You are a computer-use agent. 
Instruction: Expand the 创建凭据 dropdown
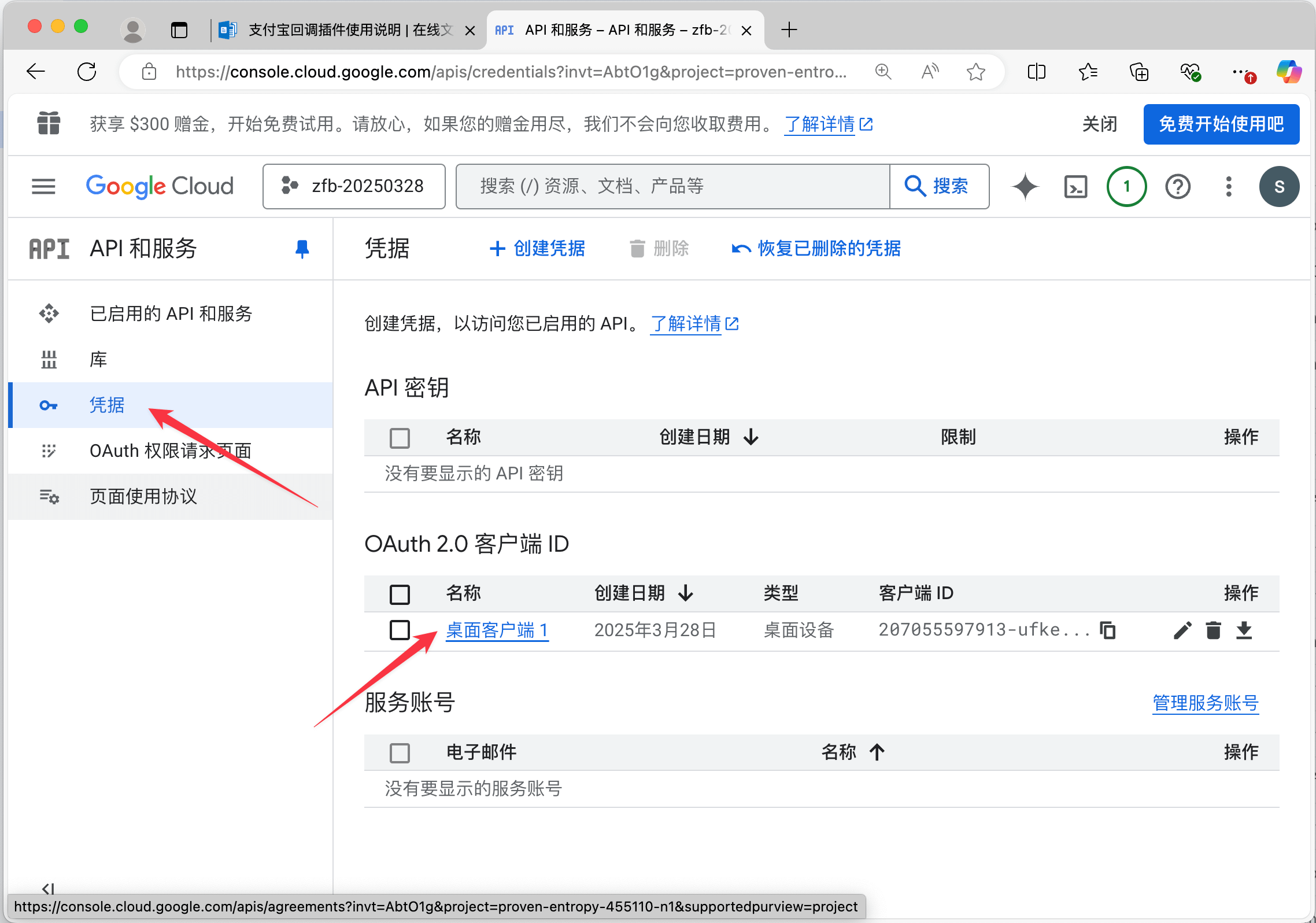coord(537,249)
